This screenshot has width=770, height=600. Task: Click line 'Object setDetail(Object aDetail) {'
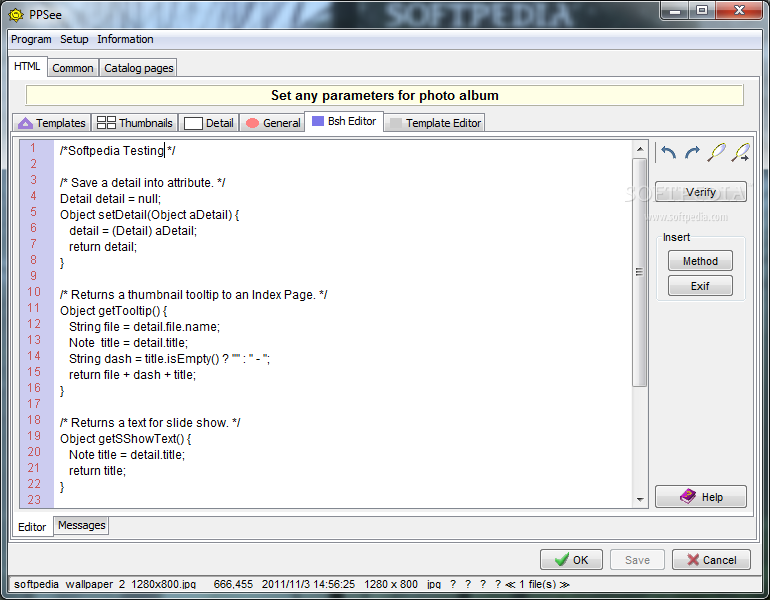point(149,215)
